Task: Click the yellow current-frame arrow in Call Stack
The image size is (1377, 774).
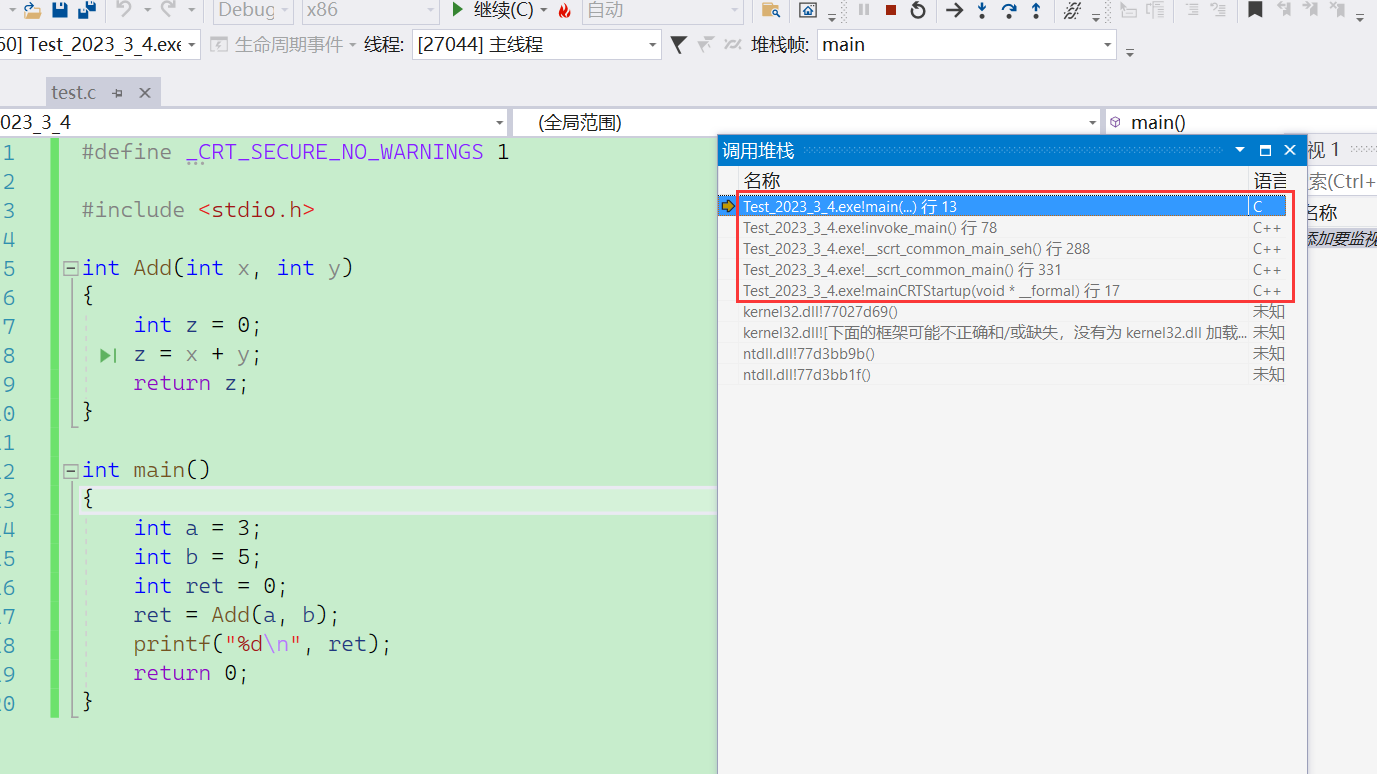Action: coord(728,206)
